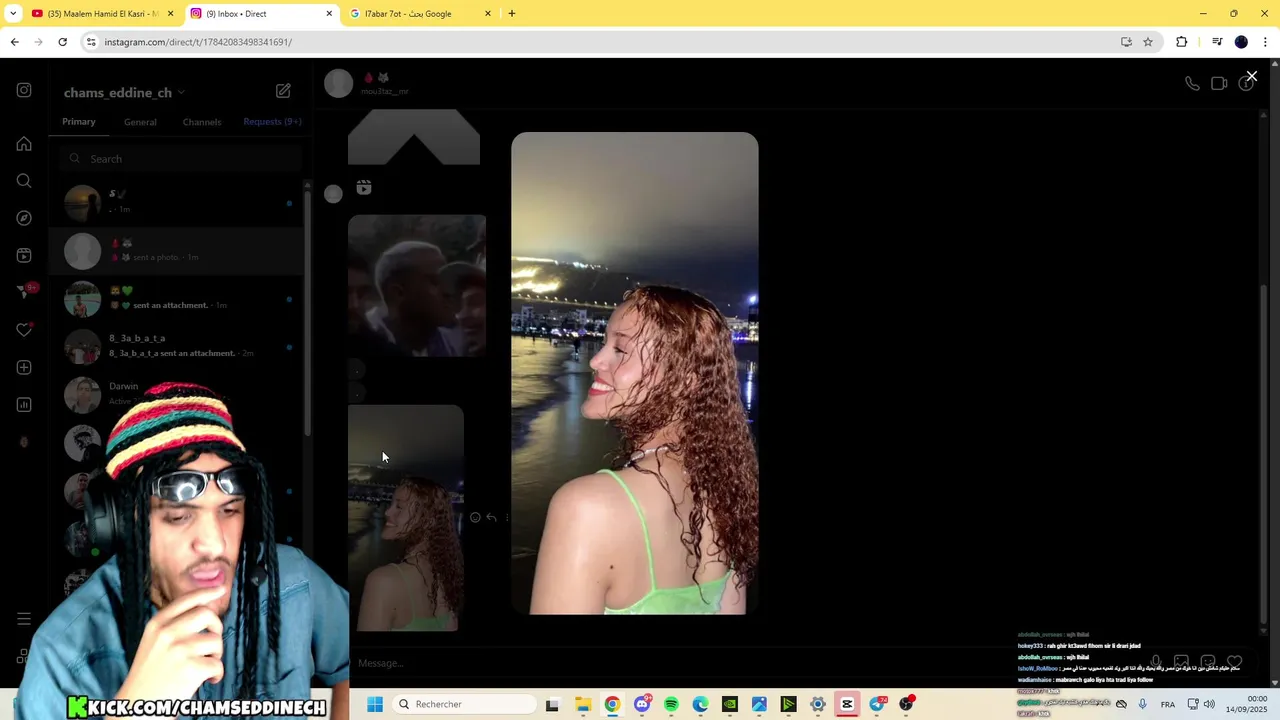Open the blurry faces thumbnail in the chat

(417, 285)
